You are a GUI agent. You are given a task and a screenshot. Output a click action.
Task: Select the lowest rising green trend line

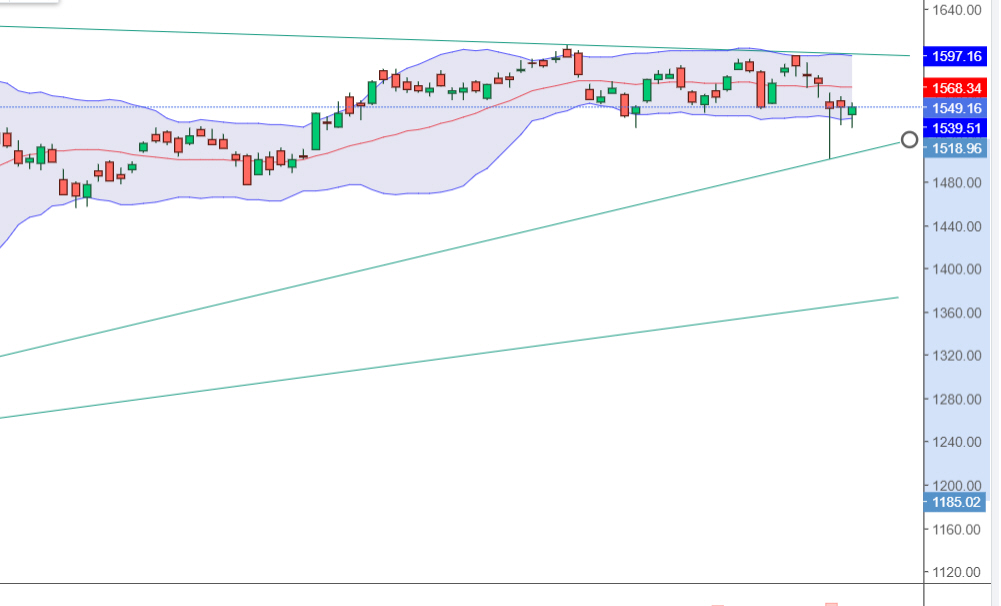point(450,357)
